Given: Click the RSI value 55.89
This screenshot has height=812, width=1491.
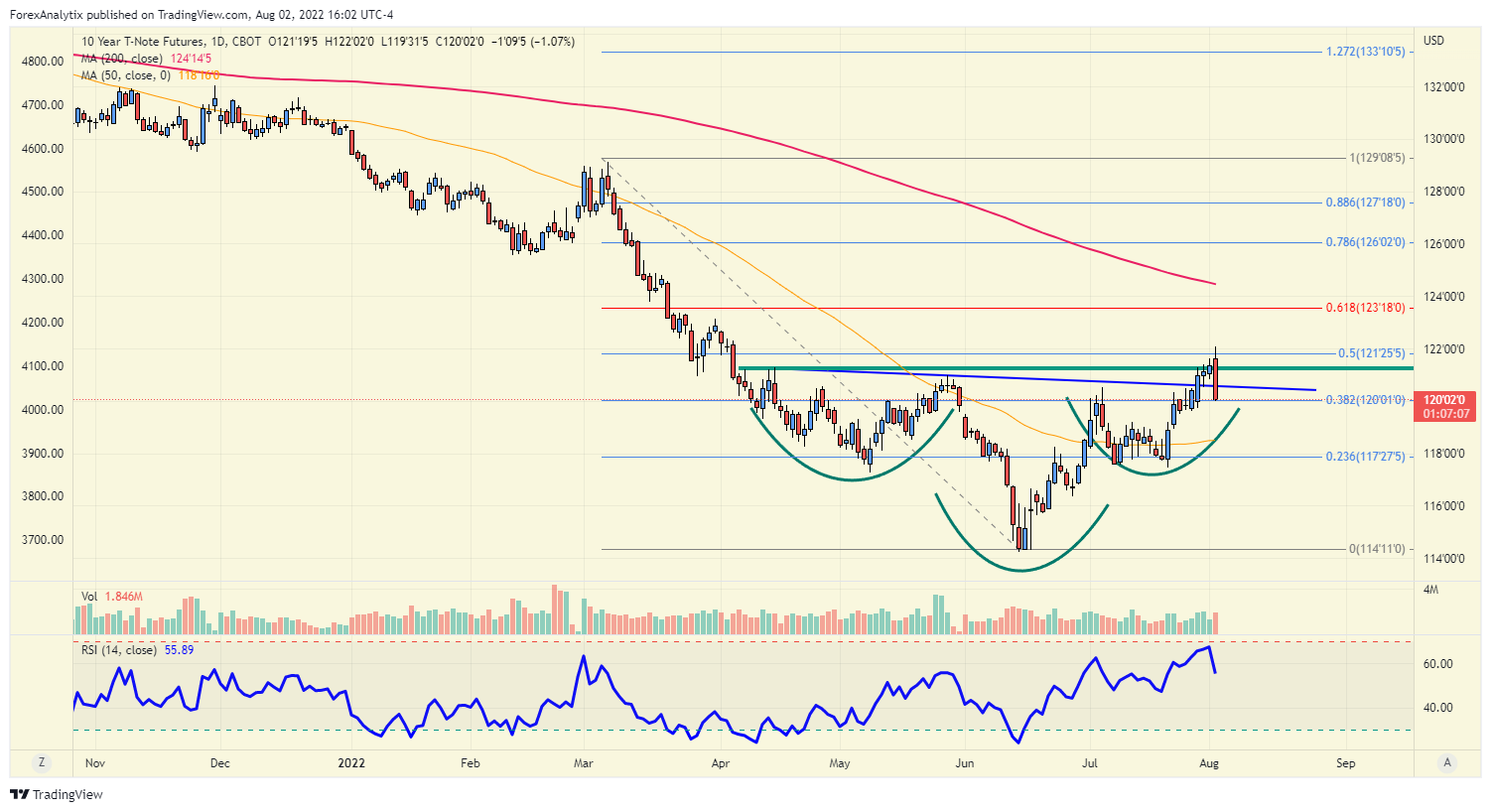Looking at the screenshot, I should [x=180, y=650].
